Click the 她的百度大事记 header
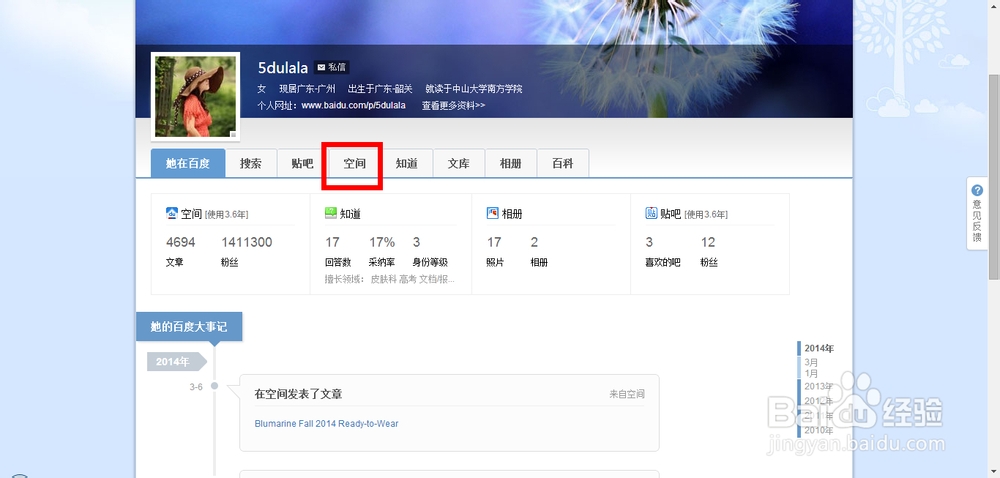 click(x=189, y=327)
